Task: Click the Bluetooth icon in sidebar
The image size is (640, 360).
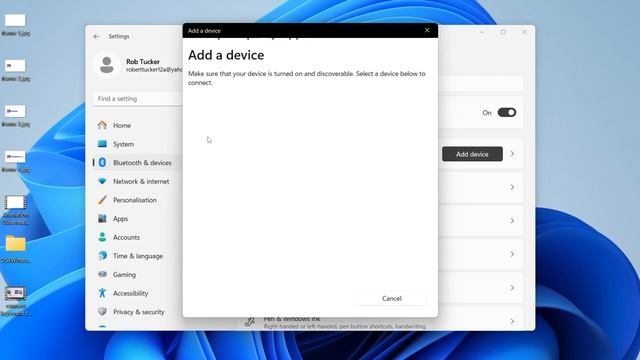Action: (x=102, y=162)
